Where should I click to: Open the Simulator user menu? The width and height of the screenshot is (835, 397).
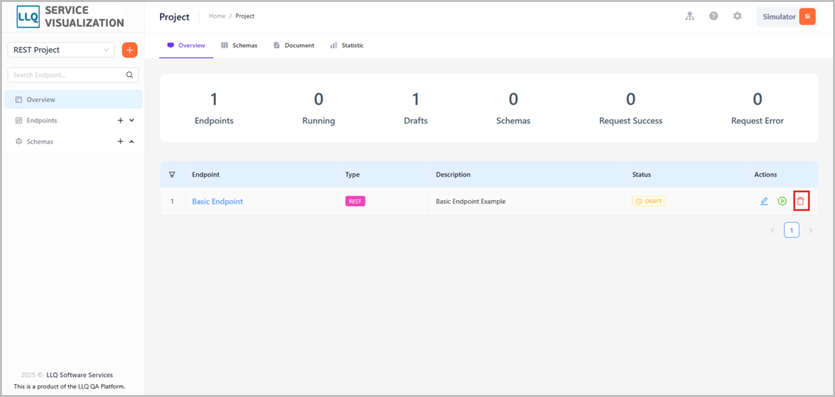[787, 16]
